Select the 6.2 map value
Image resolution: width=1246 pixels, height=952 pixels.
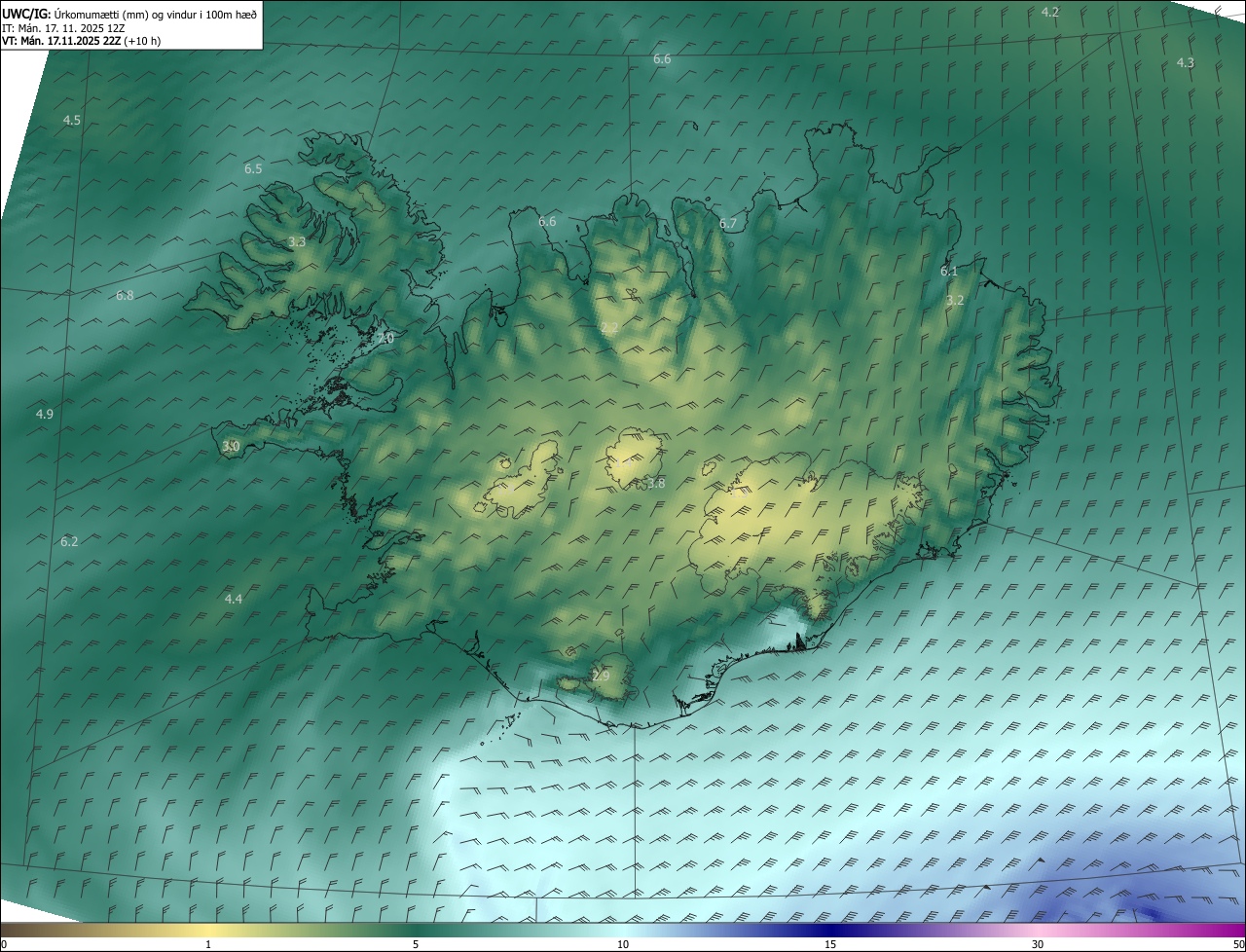tap(69, 541)
